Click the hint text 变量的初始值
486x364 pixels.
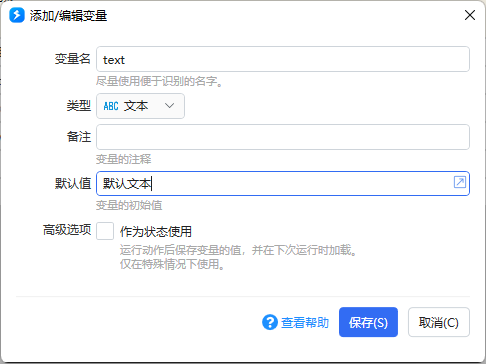[x=129, y=205]
